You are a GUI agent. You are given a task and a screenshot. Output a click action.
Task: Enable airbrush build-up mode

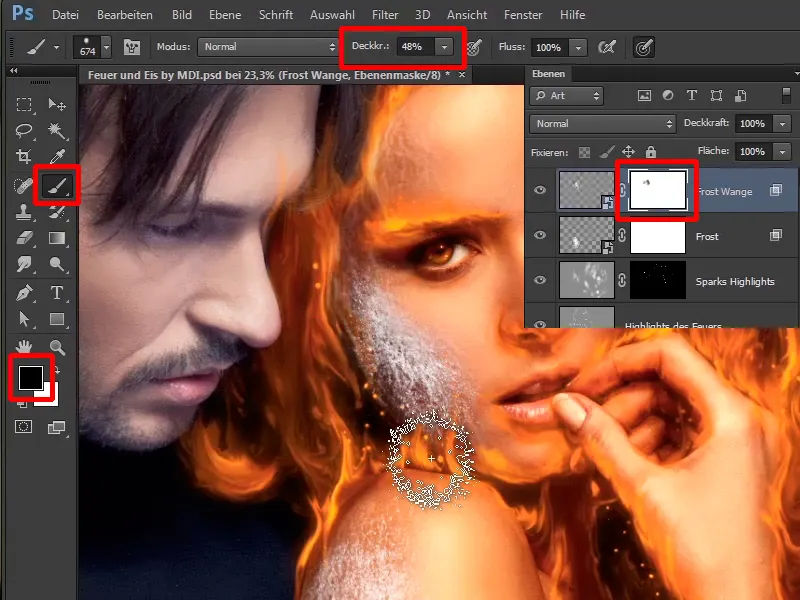(x=607, y=47)
